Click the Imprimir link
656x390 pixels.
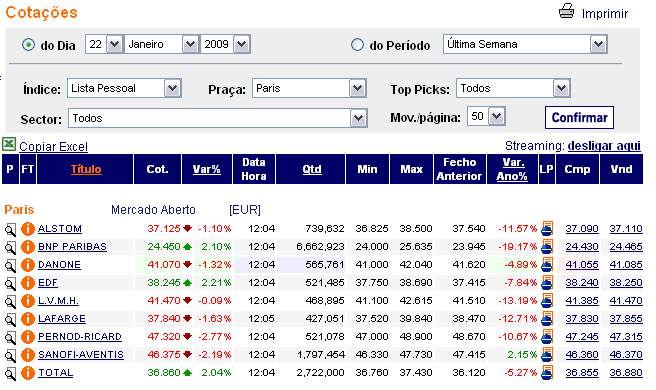click(x=605, y=14)
